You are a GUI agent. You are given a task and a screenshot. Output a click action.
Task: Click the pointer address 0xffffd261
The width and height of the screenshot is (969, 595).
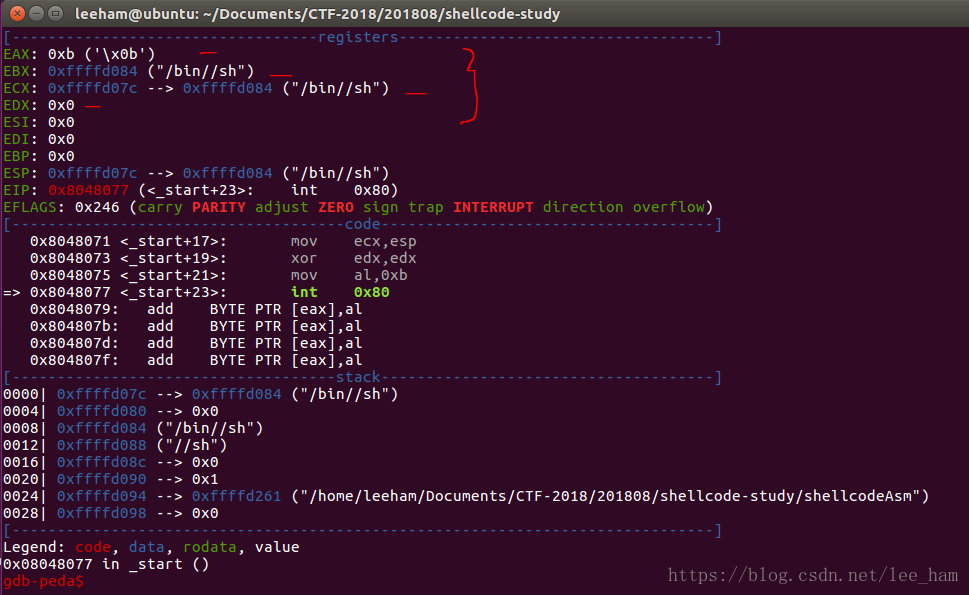coord(237,496)
